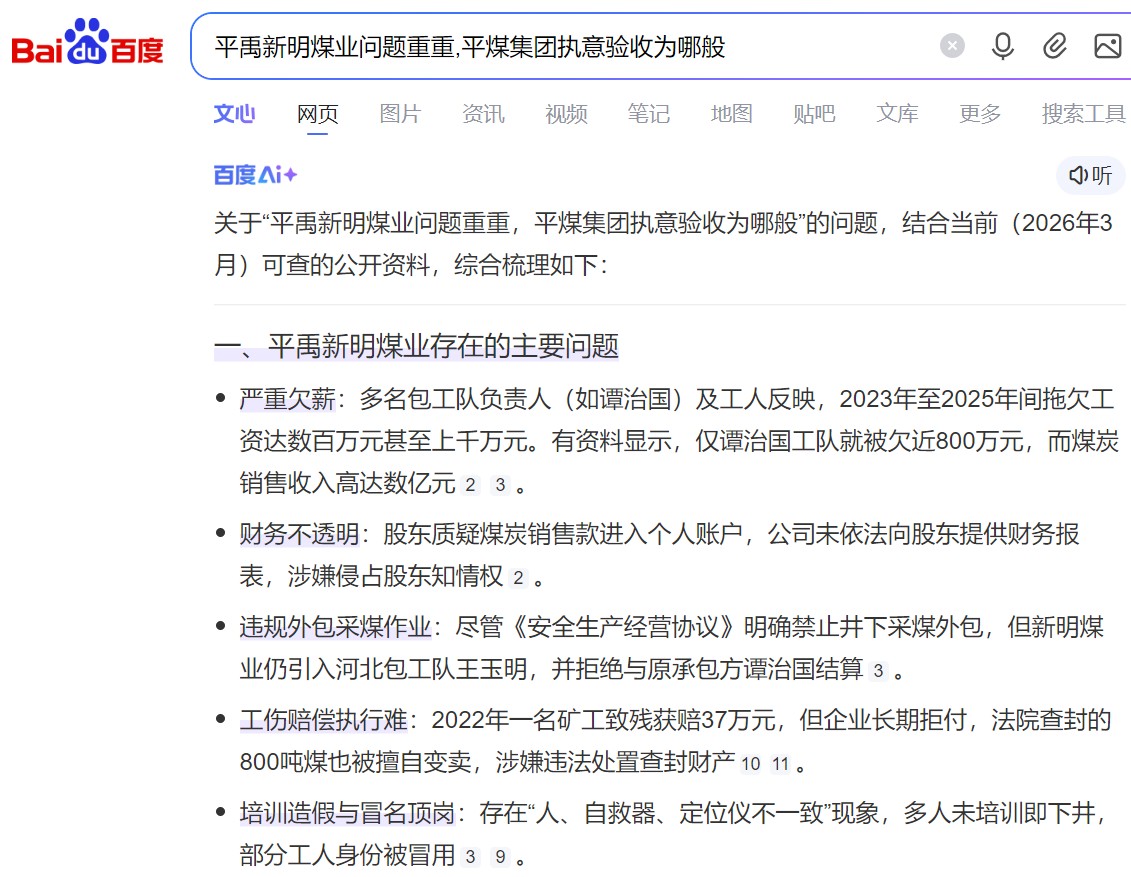Open file attachment via the paperclip icon
This screenshot has height=877, width=1131.
[x=1055, y=47]
